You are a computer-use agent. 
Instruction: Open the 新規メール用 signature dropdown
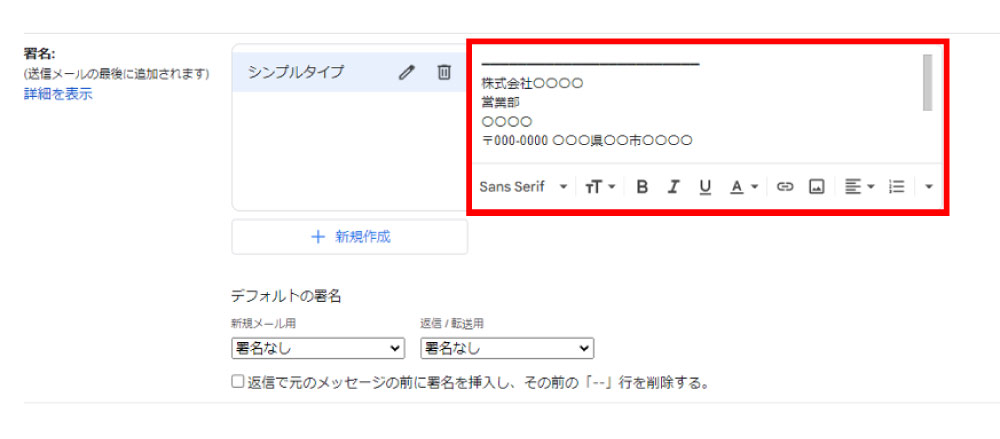(316, 348)
